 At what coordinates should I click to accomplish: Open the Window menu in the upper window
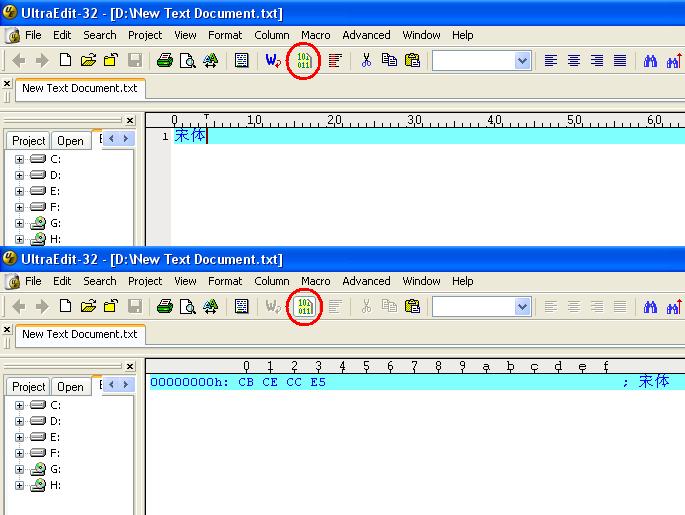[x=421, y=35]
